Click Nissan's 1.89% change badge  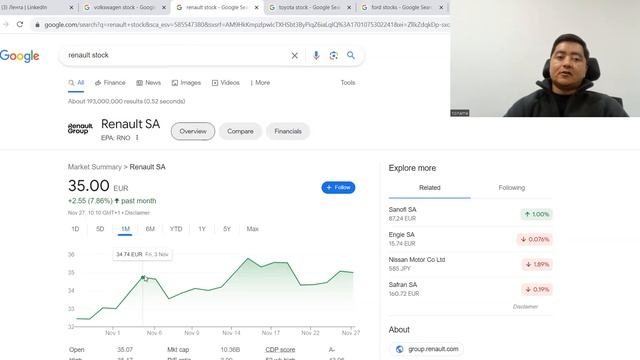pyautogui.click(x=537, y=264)
